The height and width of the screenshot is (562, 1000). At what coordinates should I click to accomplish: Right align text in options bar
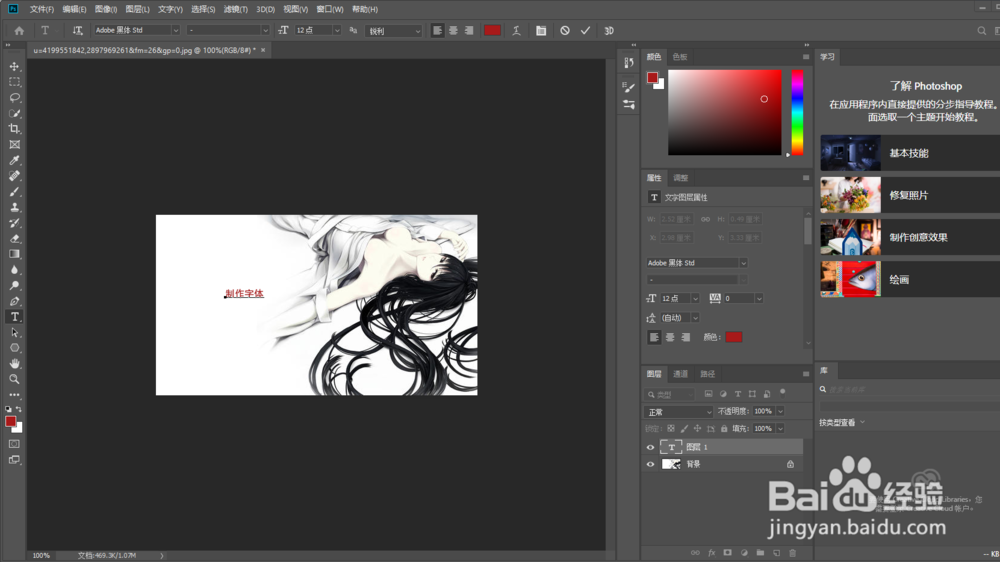click(x=469, y=31)
